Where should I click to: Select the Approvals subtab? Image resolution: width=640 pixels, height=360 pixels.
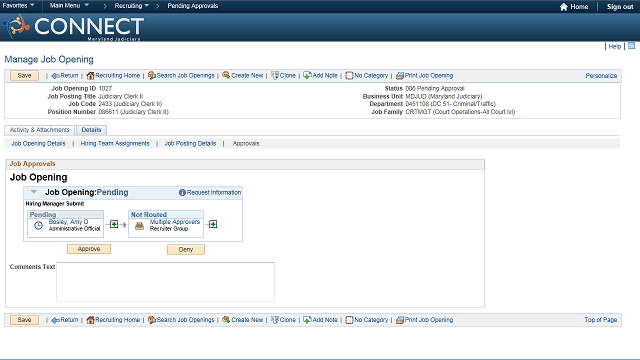pos(246,144)
